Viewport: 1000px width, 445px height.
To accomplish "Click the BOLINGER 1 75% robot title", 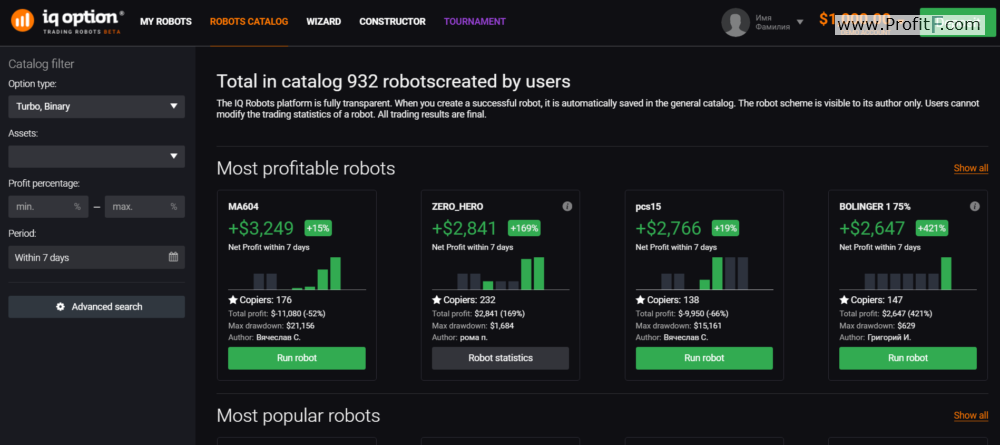I will pos(875,207).
